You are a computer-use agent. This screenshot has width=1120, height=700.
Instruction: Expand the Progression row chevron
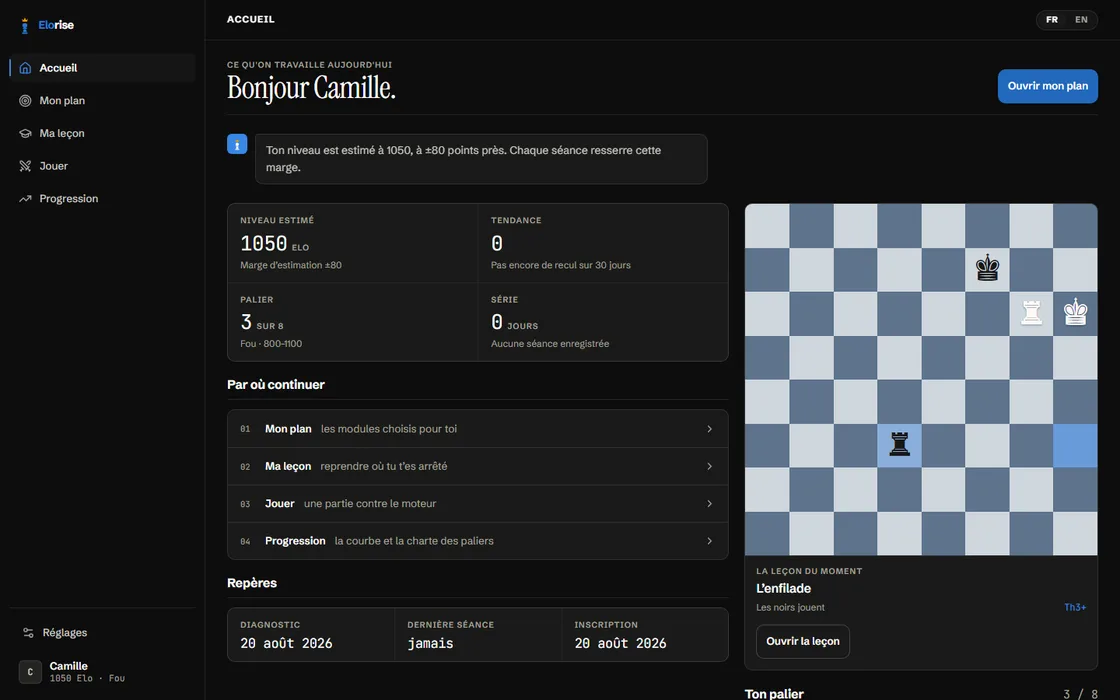click(709, 541)
